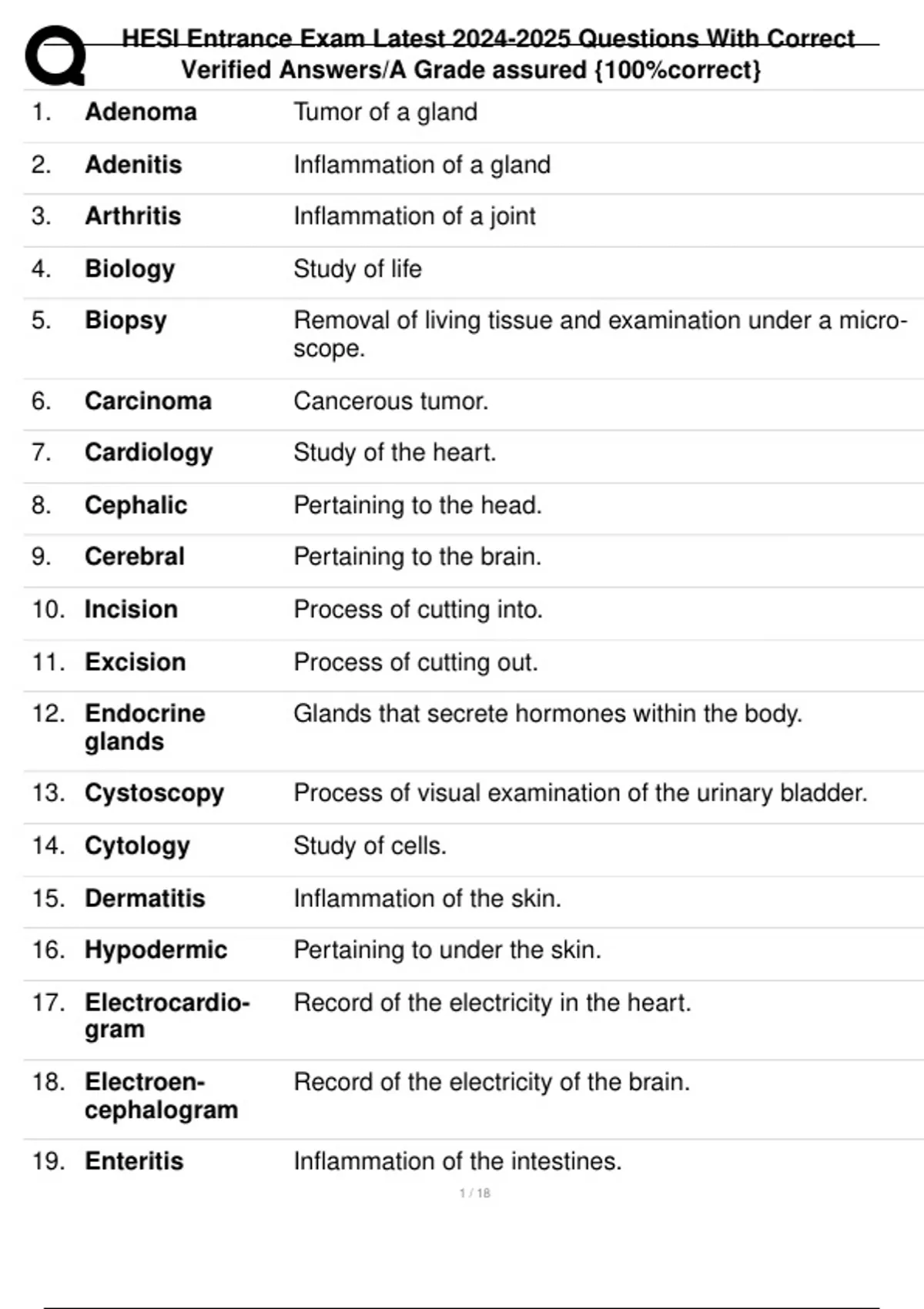This screenshot has height=1309, width=924.
Task: Select the term Adenitis
Action: pos(133,165)
